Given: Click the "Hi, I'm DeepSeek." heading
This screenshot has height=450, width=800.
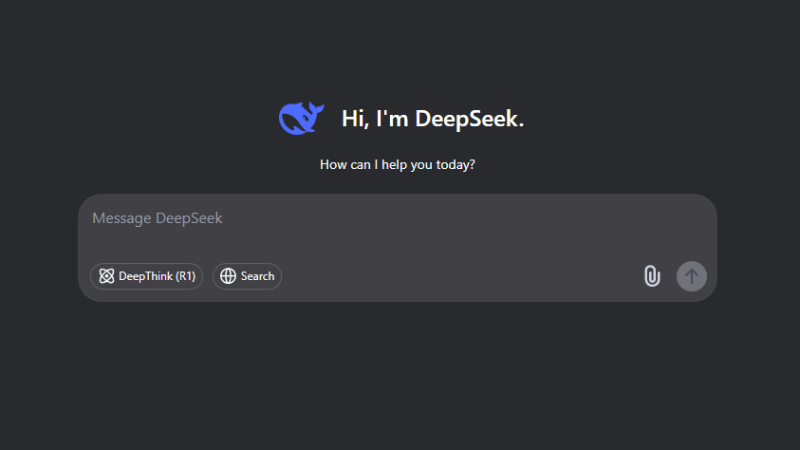Looking at the screenshot, I should (433, 119).
